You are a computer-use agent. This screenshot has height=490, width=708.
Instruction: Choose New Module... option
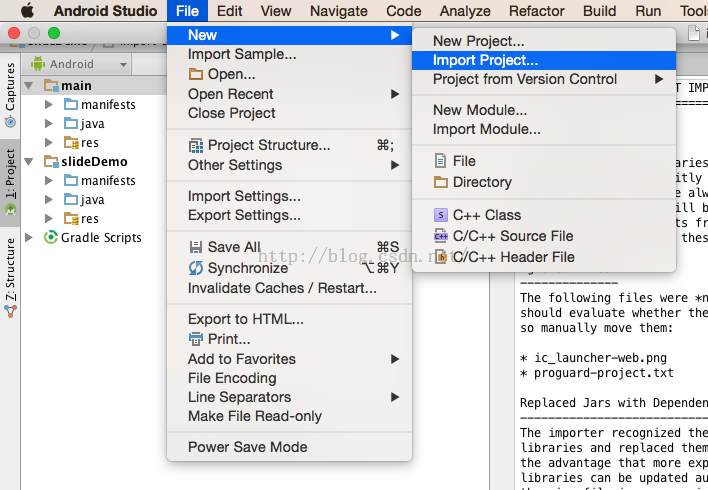pyautogui.click(x=544, y=110)
